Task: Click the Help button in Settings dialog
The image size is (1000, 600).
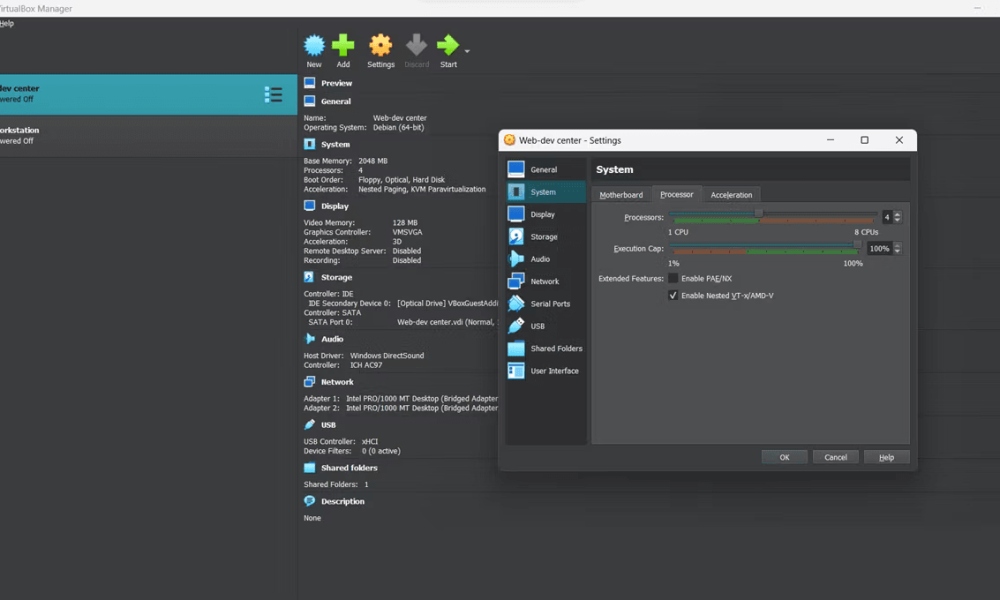Action: (886, 457)
